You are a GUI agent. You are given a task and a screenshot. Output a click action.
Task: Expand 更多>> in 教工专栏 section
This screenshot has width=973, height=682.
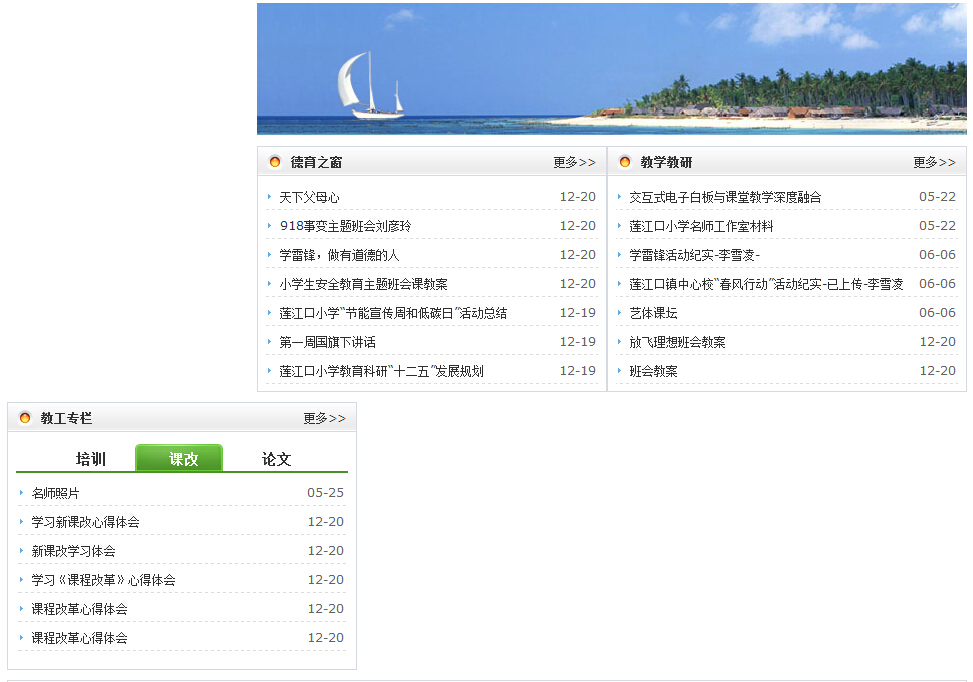tap(324, 418)
